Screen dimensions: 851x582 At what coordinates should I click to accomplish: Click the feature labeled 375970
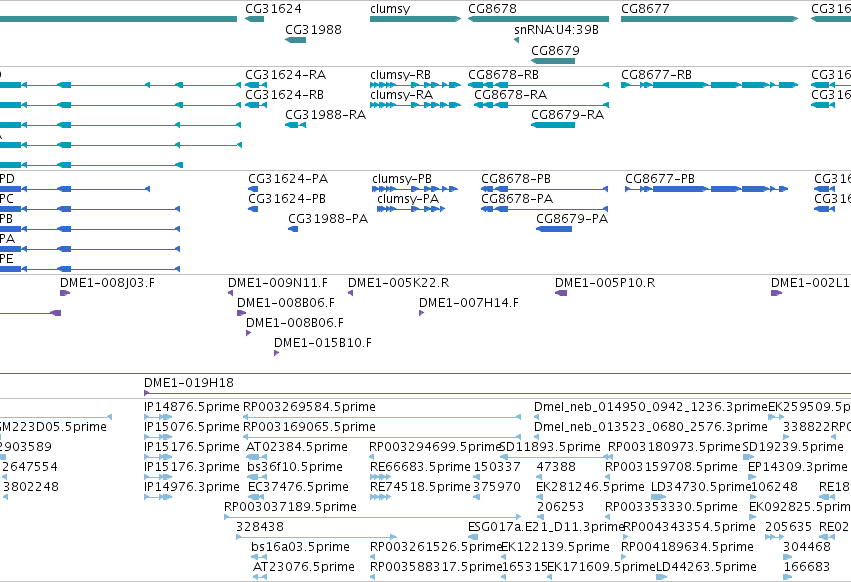tap(497, 488)
